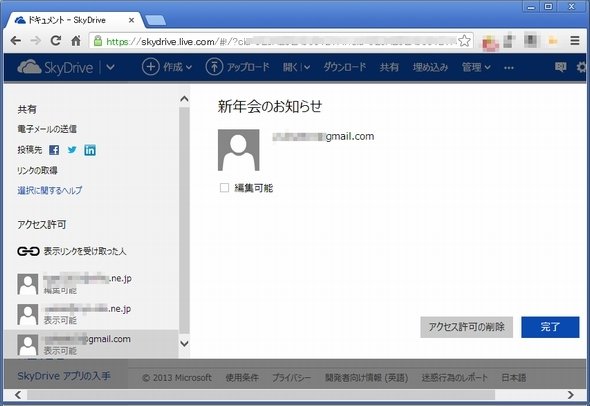
Task: Open 選択に関するヘルプ link
Action: click(x=50, y=190)
